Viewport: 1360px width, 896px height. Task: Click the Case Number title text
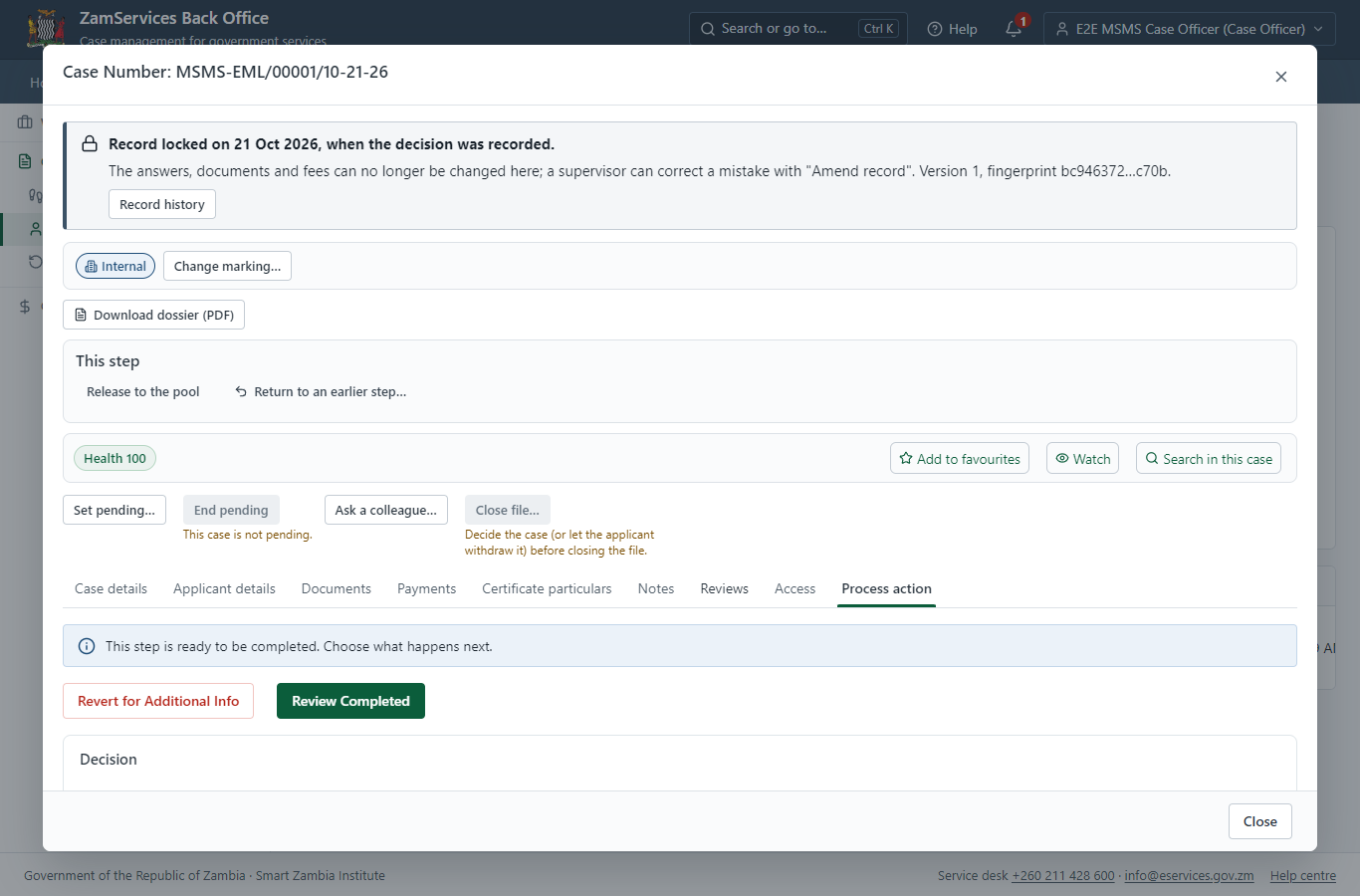coord(225,72)
